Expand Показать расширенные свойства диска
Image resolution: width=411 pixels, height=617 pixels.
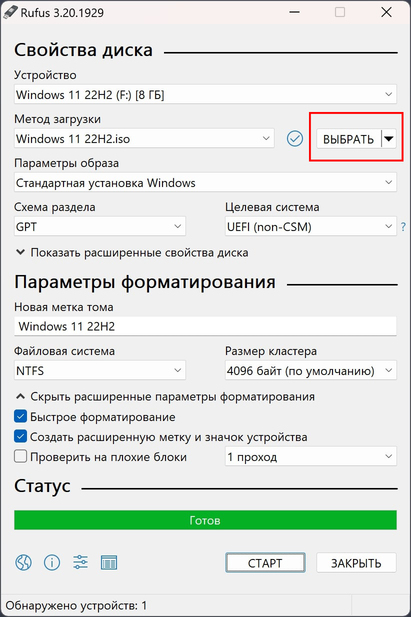(132, 253)
